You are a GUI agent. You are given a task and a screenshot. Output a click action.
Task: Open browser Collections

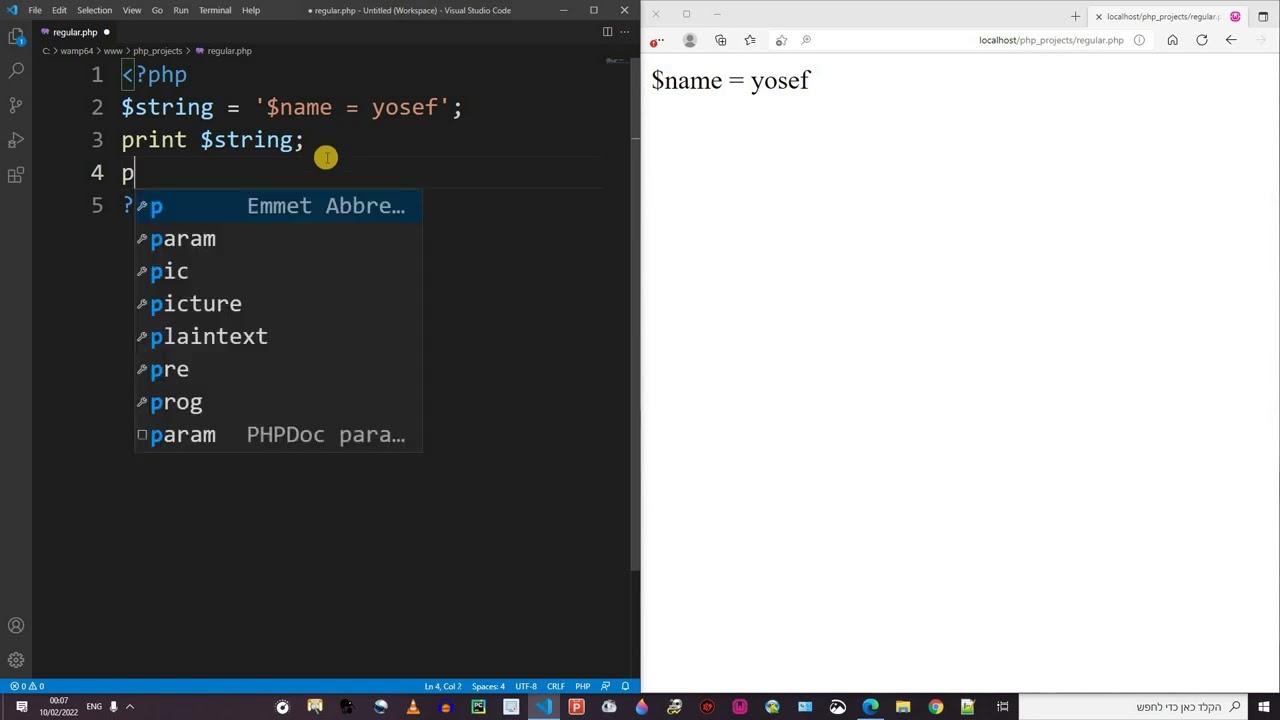pos(720,40)
